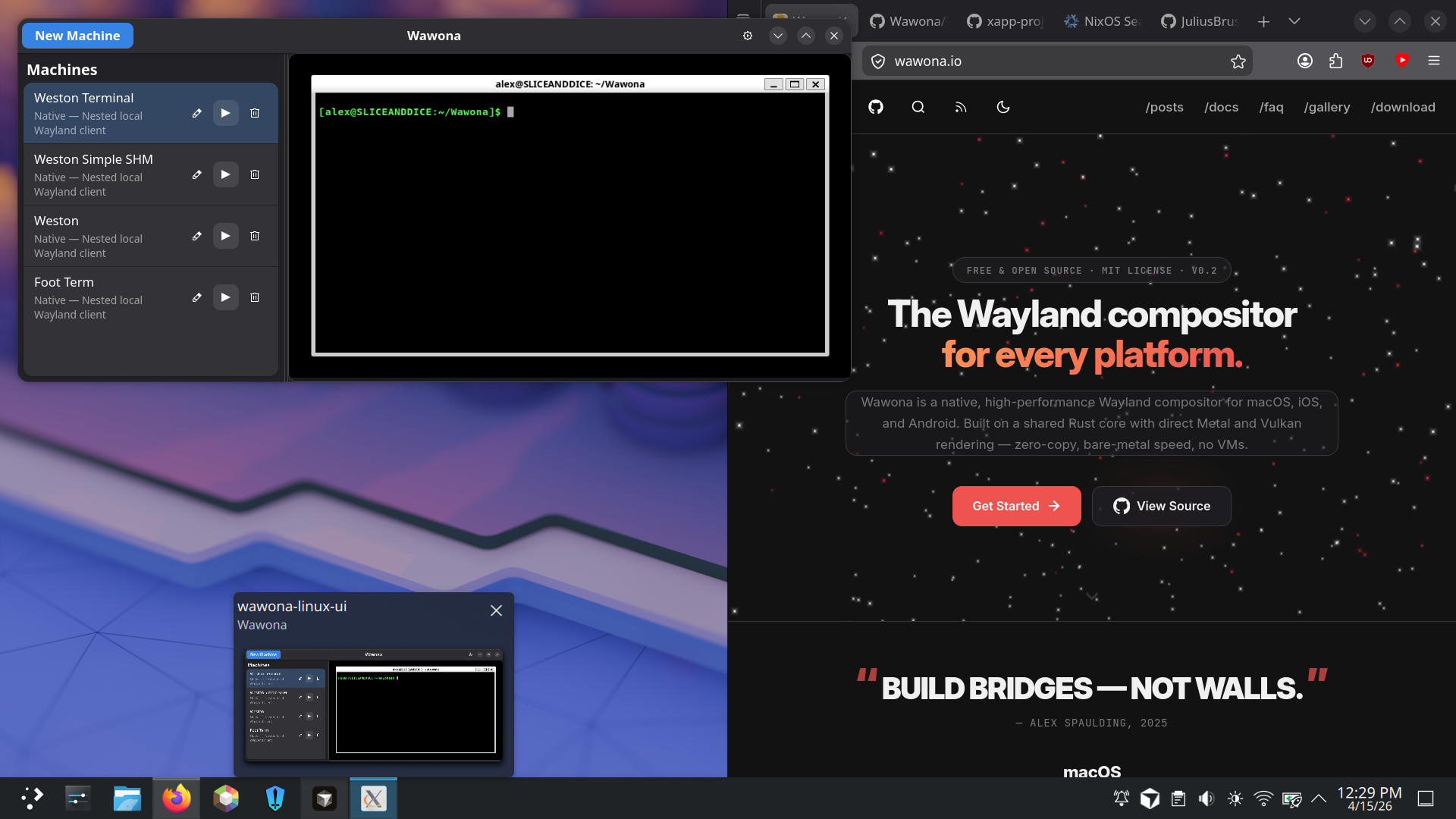The height and width of the screenshot is (819, 1456).
Task: Open the RSS feed icon
Action: 961,107
